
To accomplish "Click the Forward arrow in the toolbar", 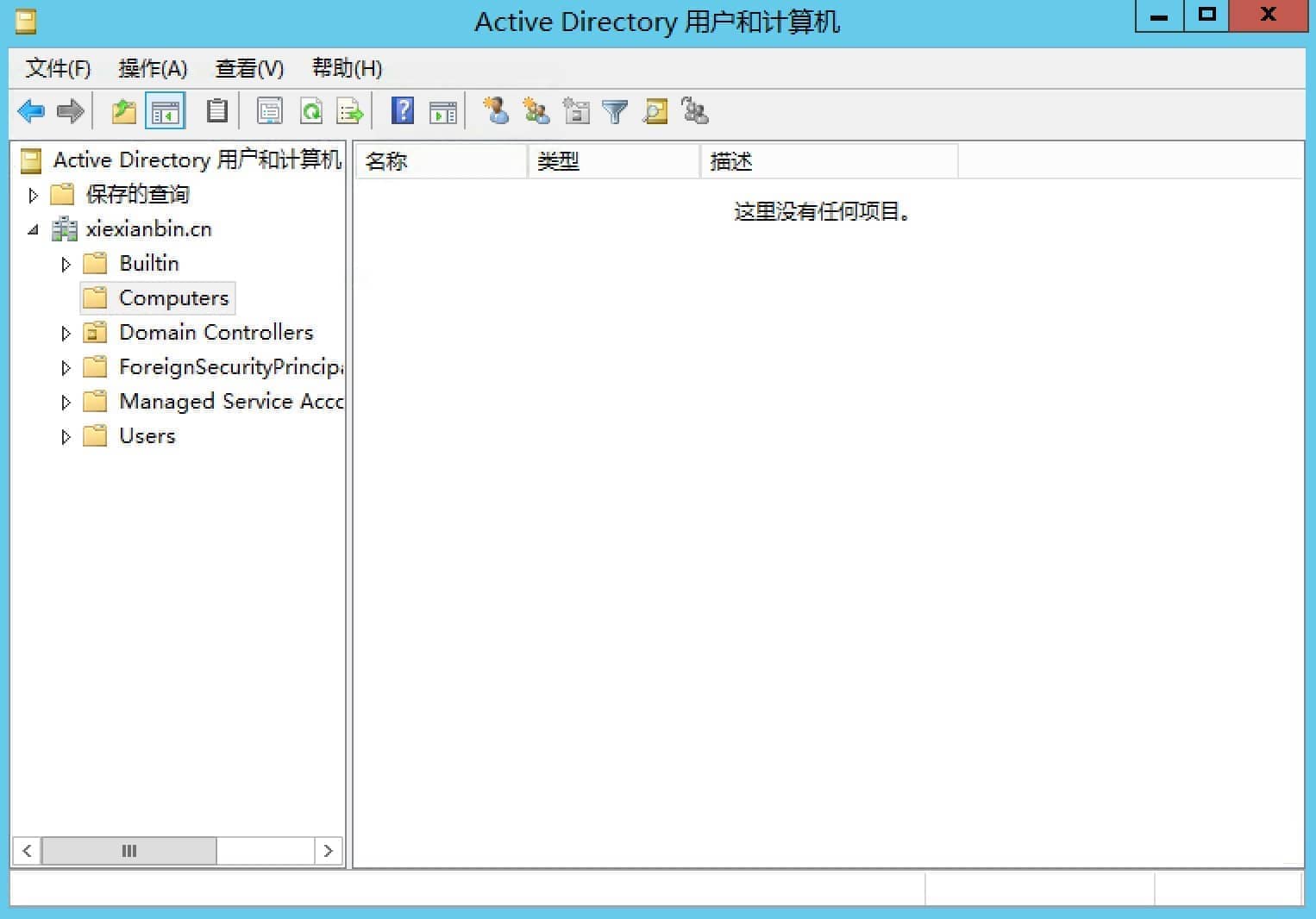I will coord(70,111).
